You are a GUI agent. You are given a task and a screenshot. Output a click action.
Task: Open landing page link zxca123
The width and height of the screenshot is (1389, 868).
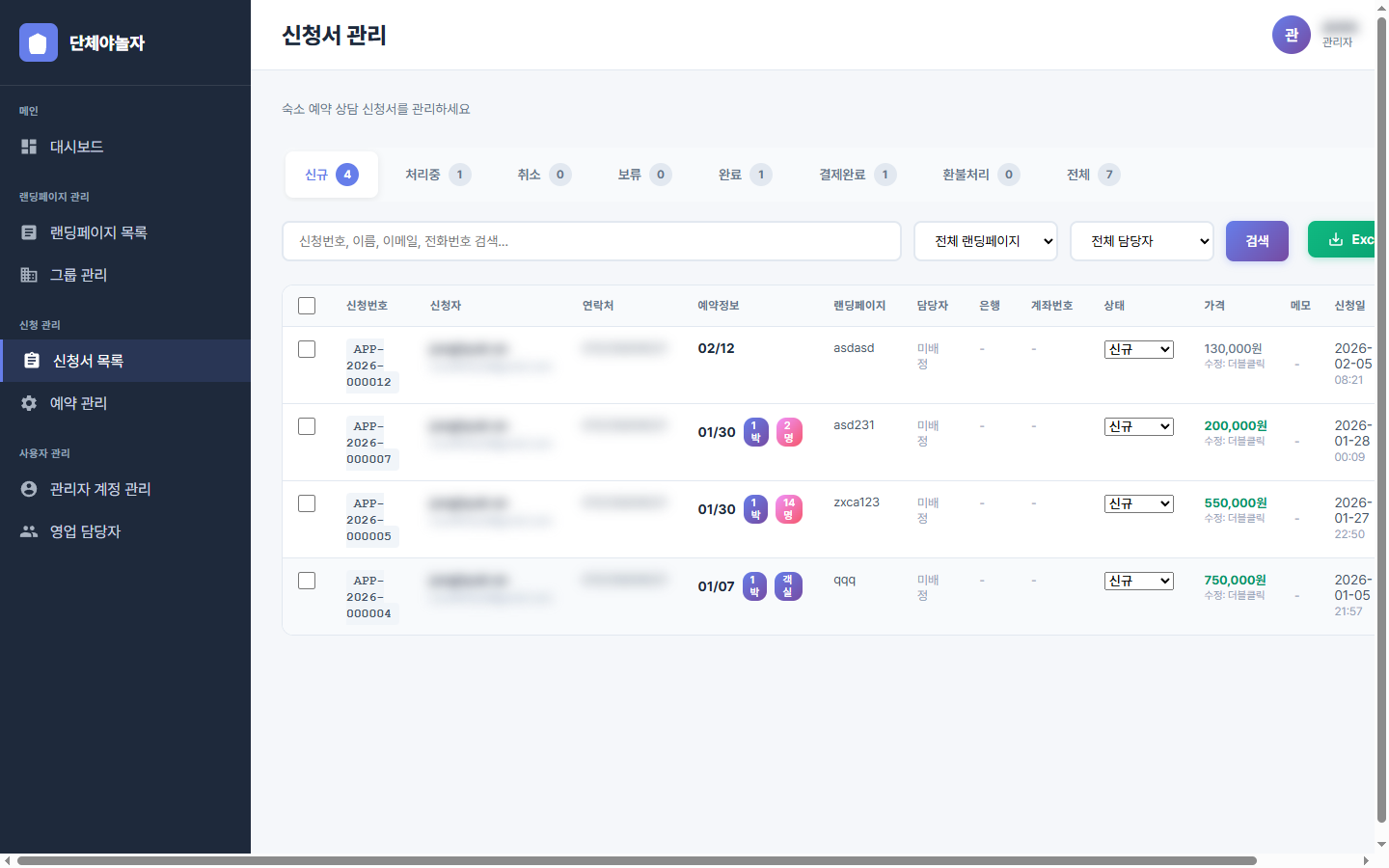point(857,502)
